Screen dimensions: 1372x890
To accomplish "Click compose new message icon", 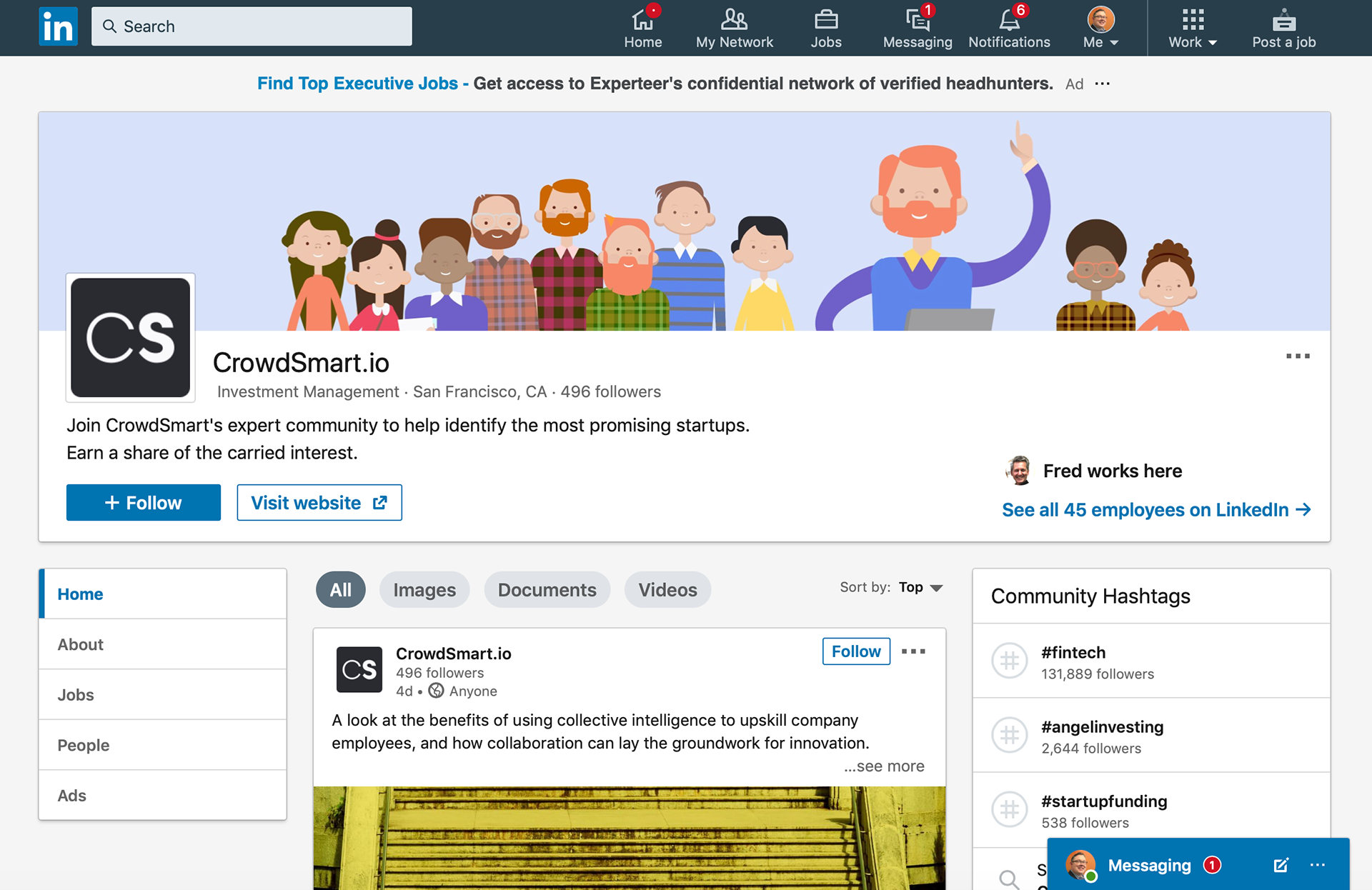I will tap(1281, 865).
